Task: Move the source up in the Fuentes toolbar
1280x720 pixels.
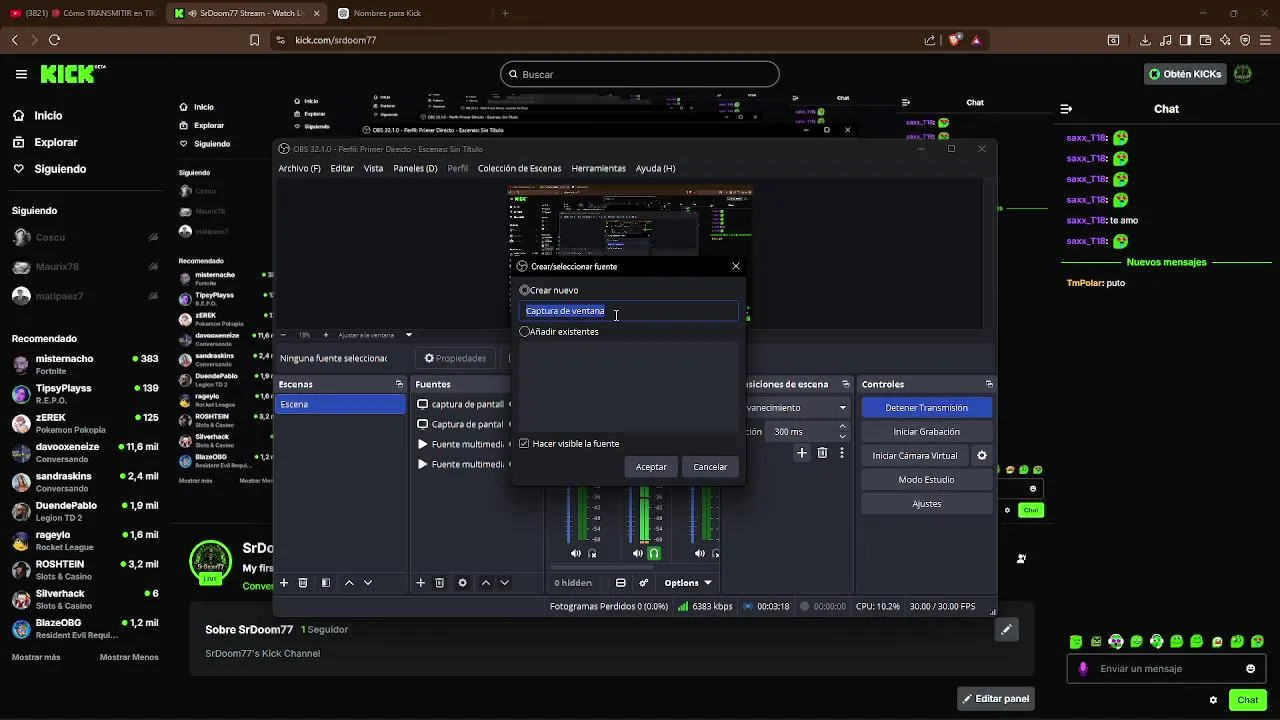Action: pos(486,583)
